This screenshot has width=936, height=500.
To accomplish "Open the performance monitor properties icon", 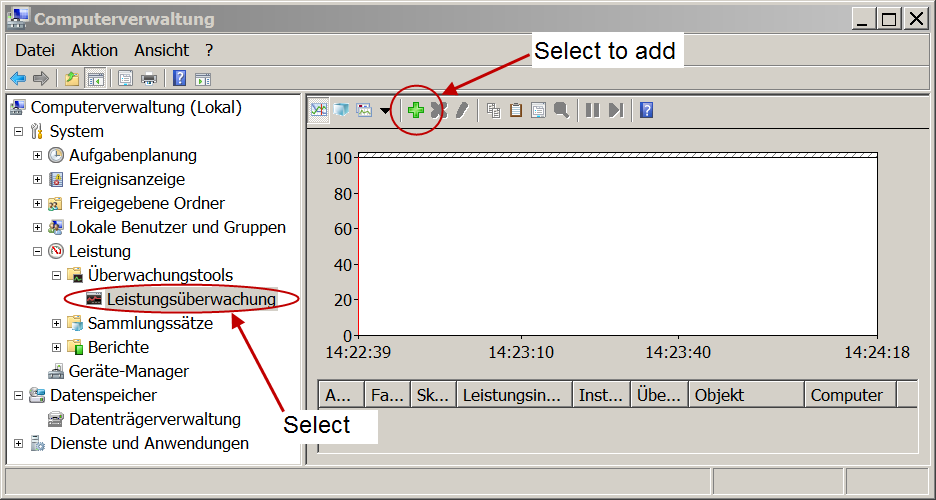I will coord(538,110).
